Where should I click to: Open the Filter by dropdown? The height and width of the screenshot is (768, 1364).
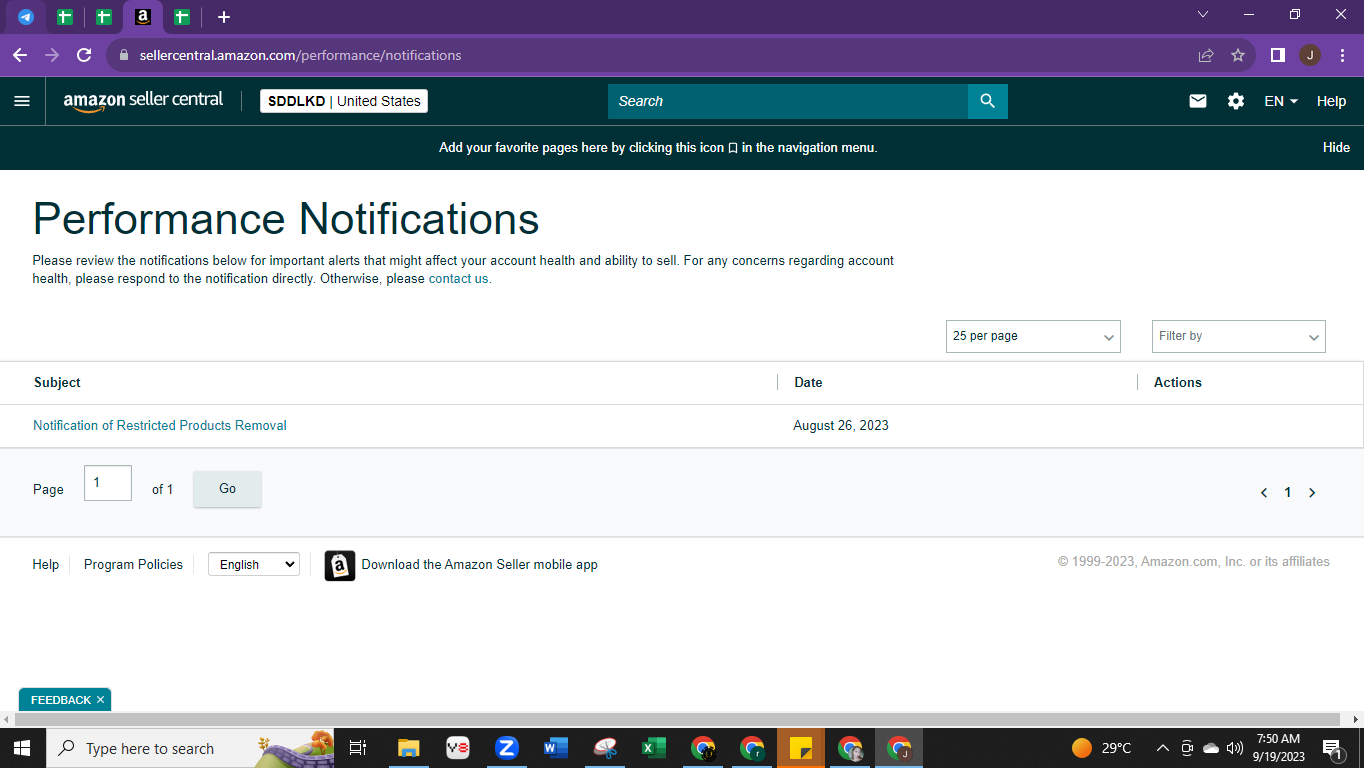pos(1239,336)
